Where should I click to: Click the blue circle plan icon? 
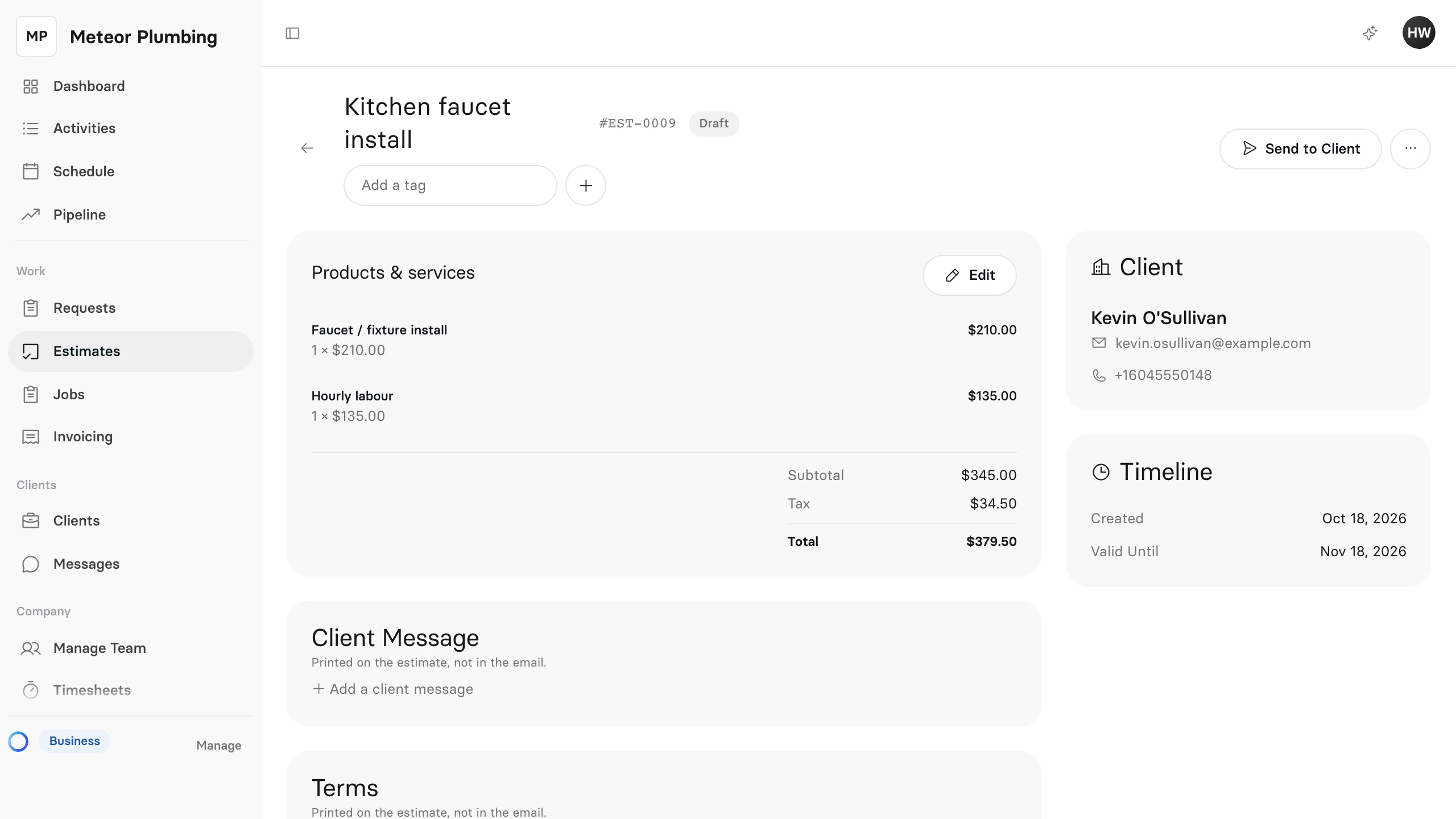pos(18,741)
